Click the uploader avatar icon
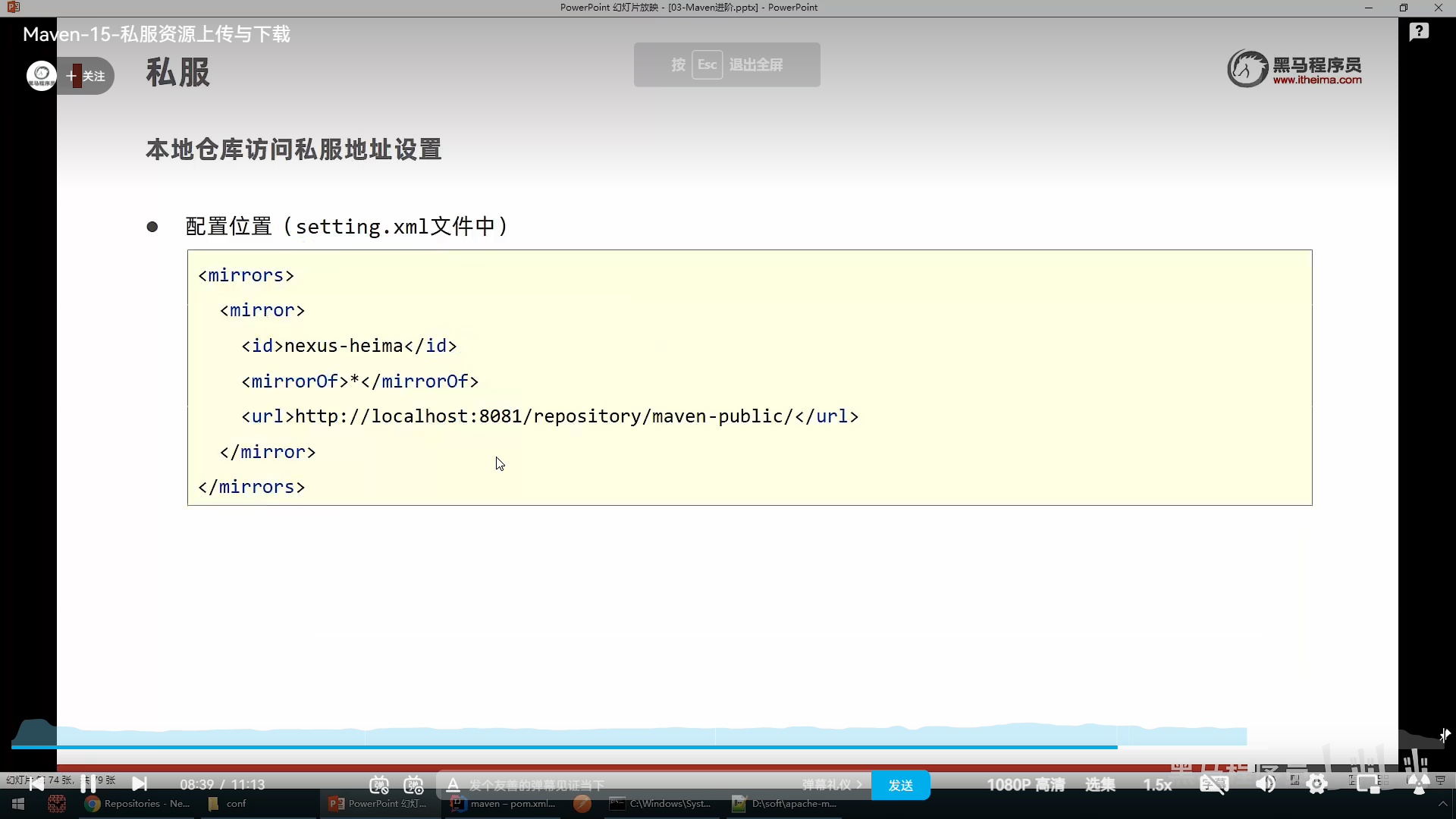Viewport: 1456px width, 819px height. click(x=41, y=76)
